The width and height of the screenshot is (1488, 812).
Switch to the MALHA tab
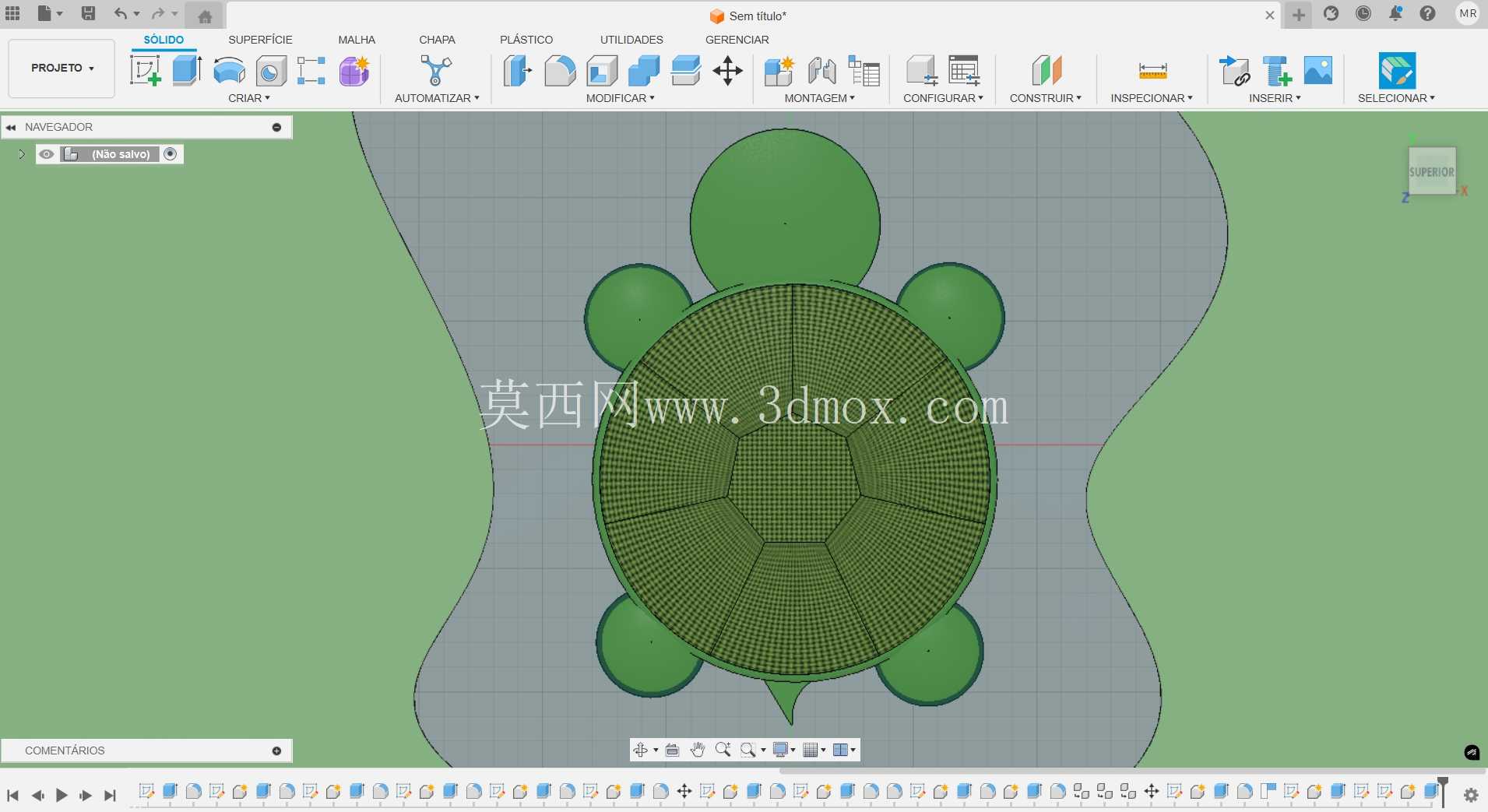pos(357,40)
